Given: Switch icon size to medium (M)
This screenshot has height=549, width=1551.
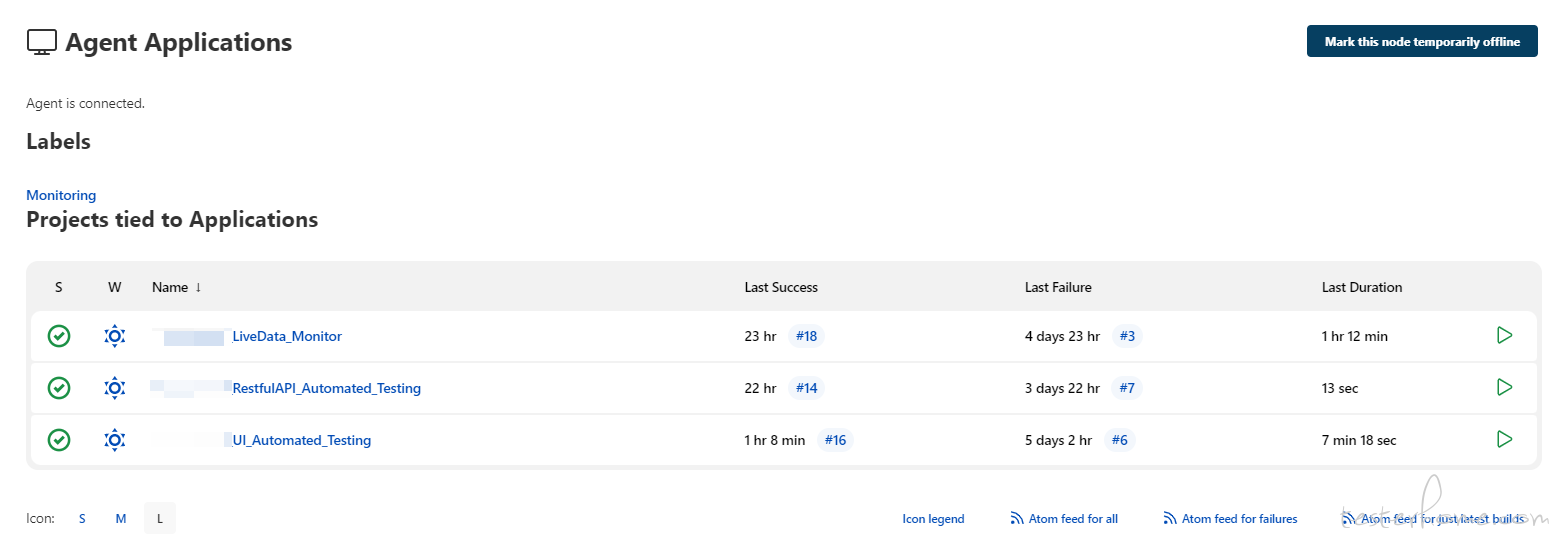Looking at the screenshot, I should (121, 519).
